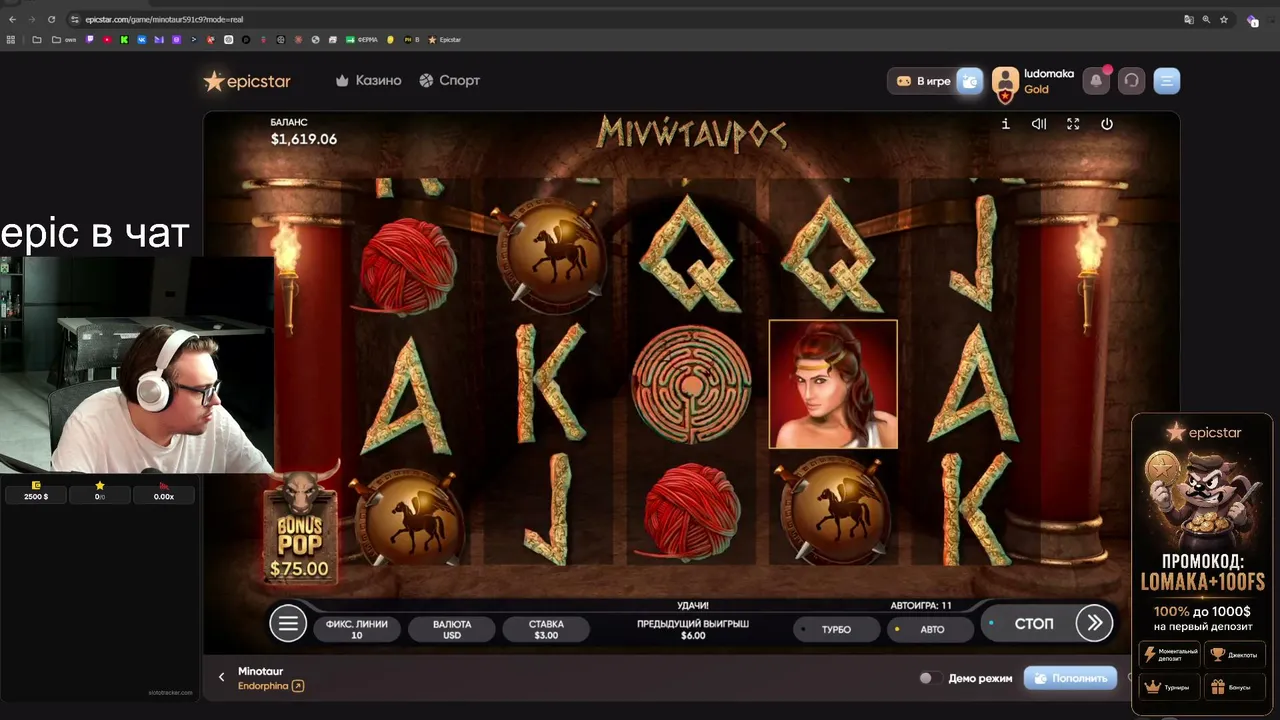Open support headset chat
Screen dimensions: 1280x720
[x=1131, y=81]
